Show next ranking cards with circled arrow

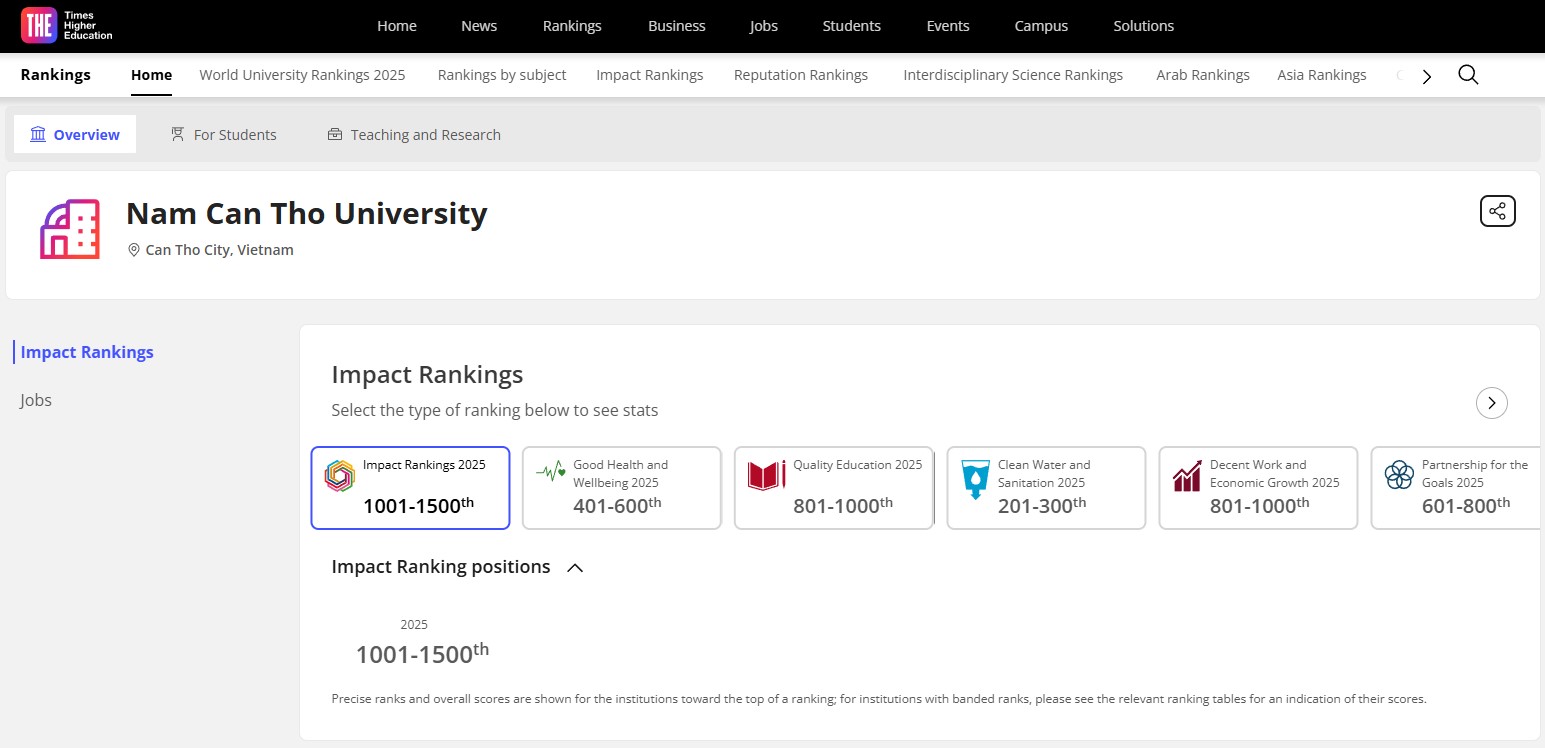(1492, 403)
